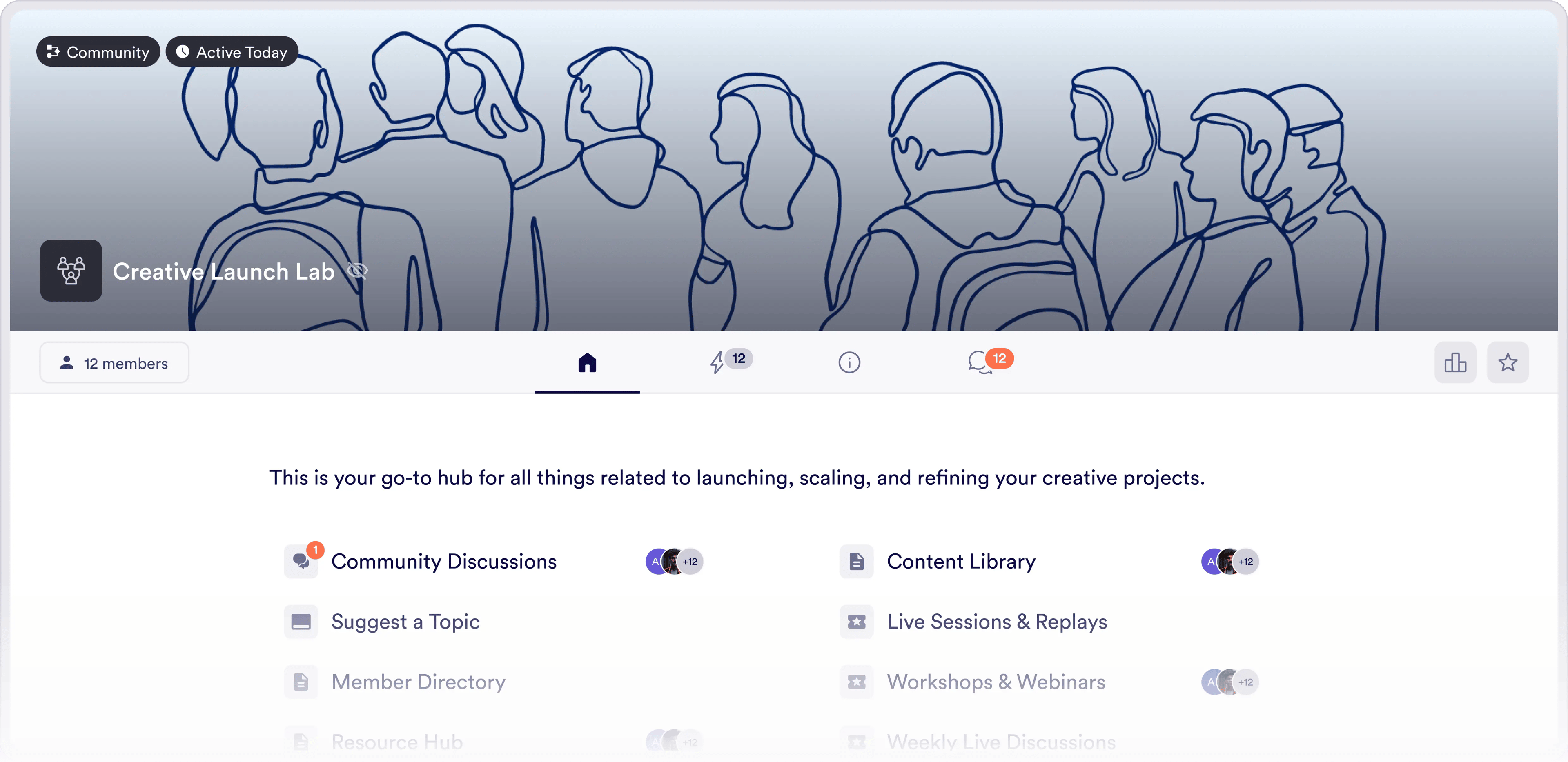Open Live Sessions & Replays
1568x762 pixels.
click(x=997, y=622)
